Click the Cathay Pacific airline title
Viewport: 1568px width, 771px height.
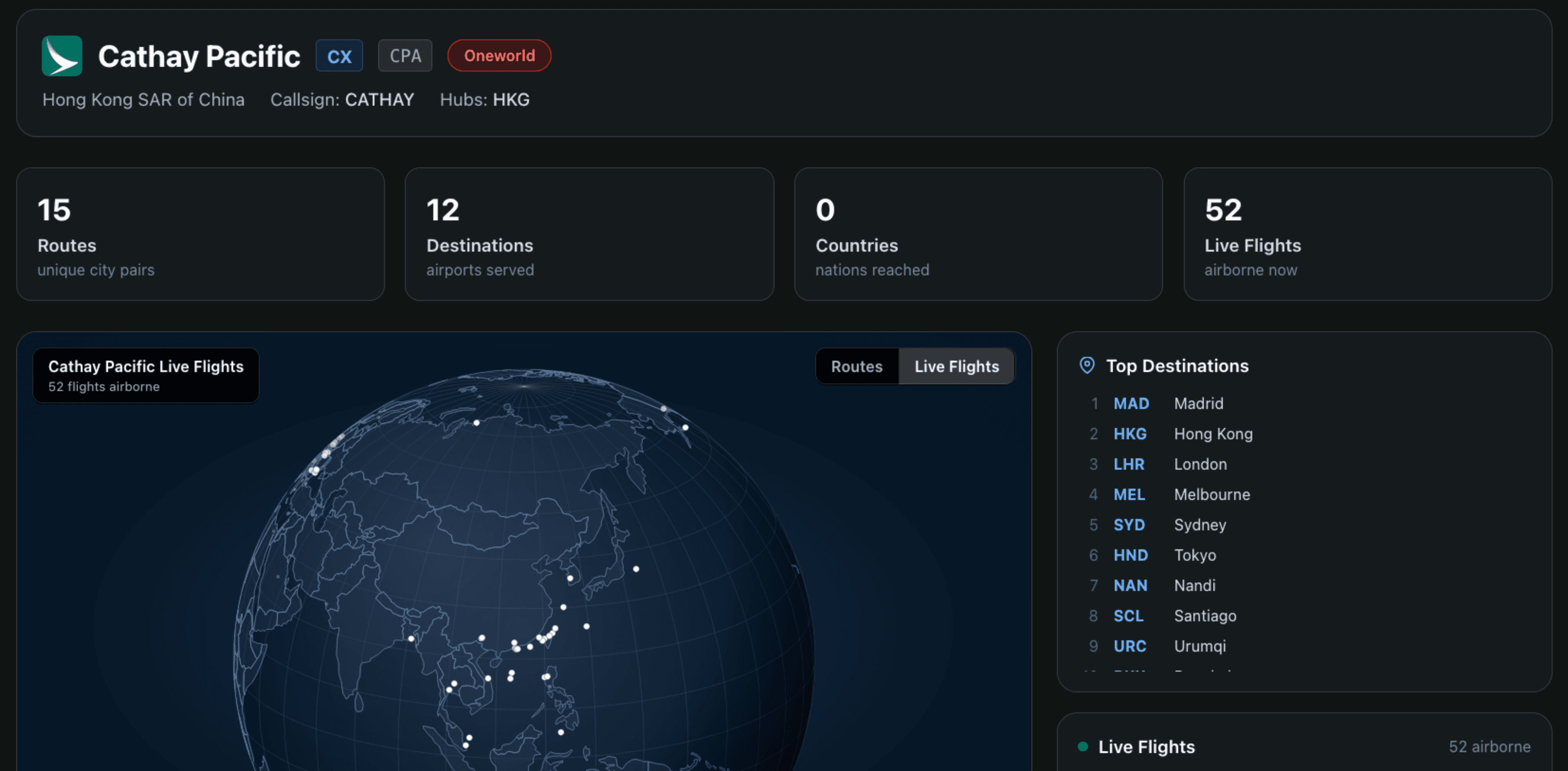pos(199,57)
